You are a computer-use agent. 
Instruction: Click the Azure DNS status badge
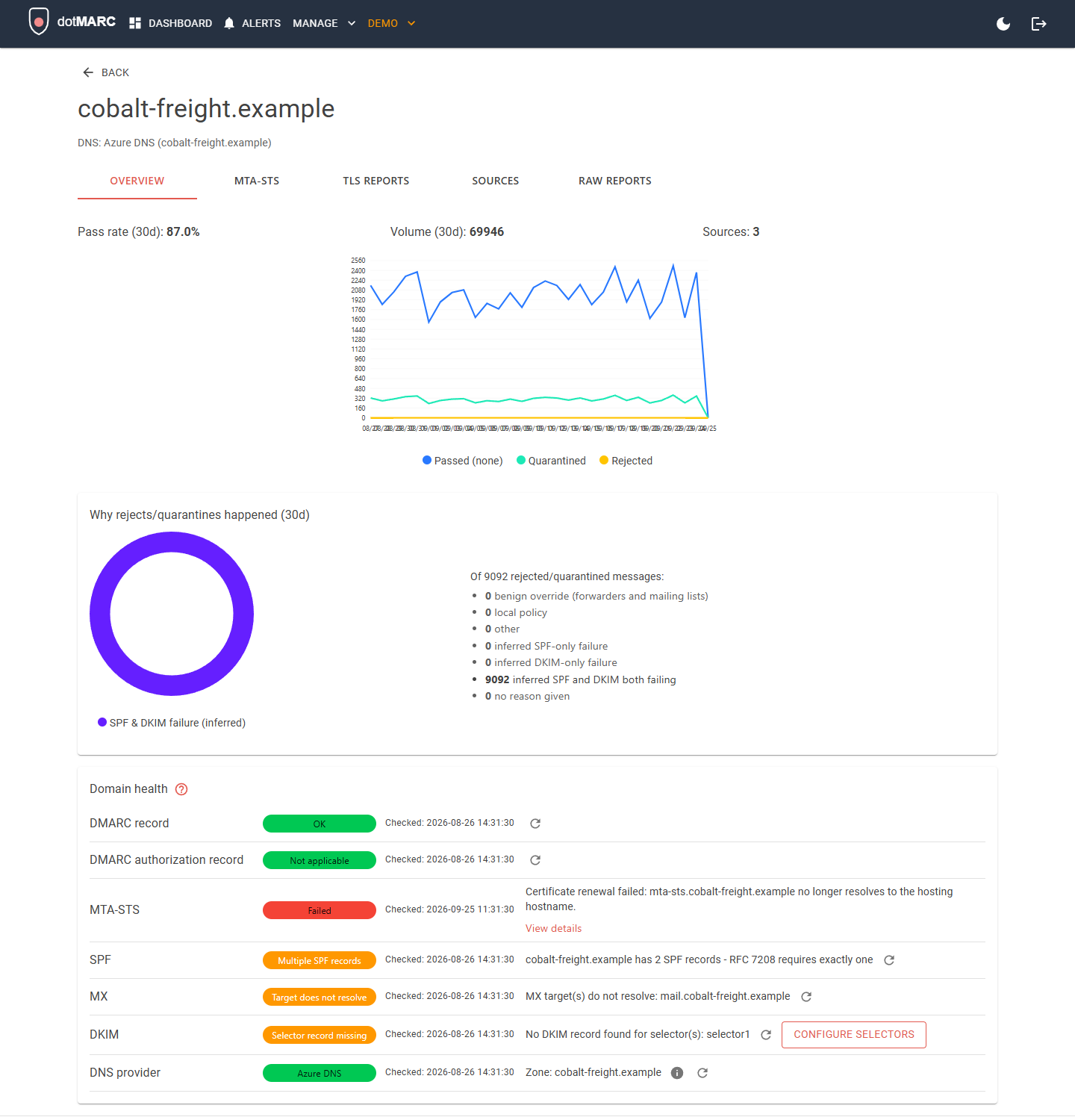[x=320, y=1073]
